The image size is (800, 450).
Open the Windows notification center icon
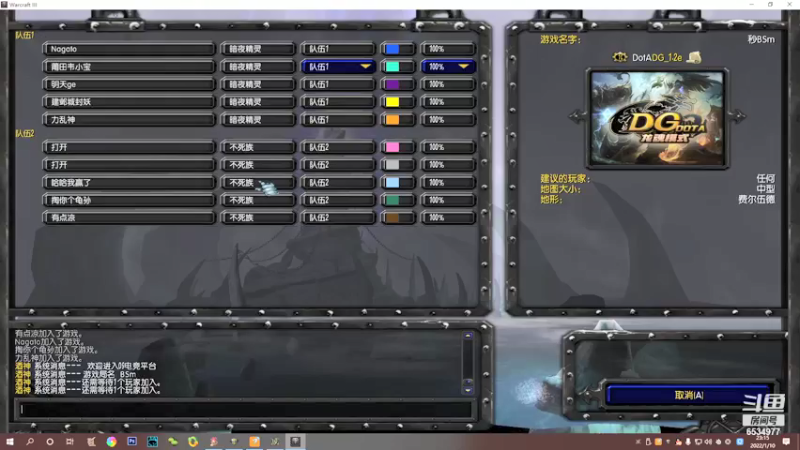click(x=786, y=441)
